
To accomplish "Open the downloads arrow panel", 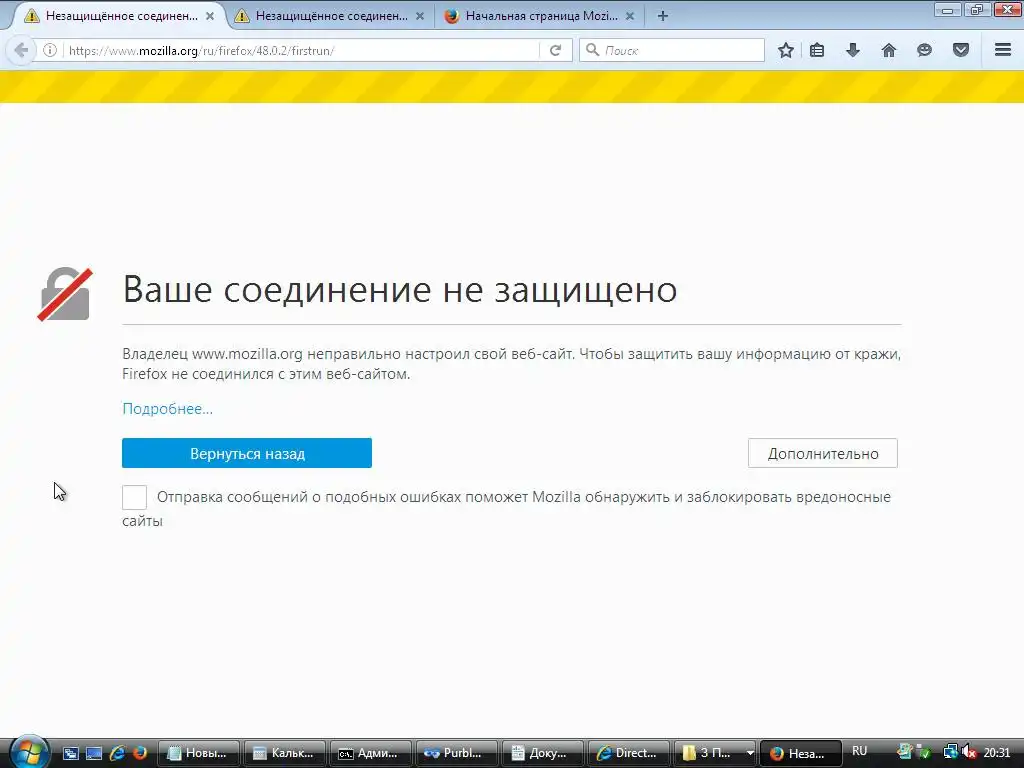I will click(x=853, y=50).
